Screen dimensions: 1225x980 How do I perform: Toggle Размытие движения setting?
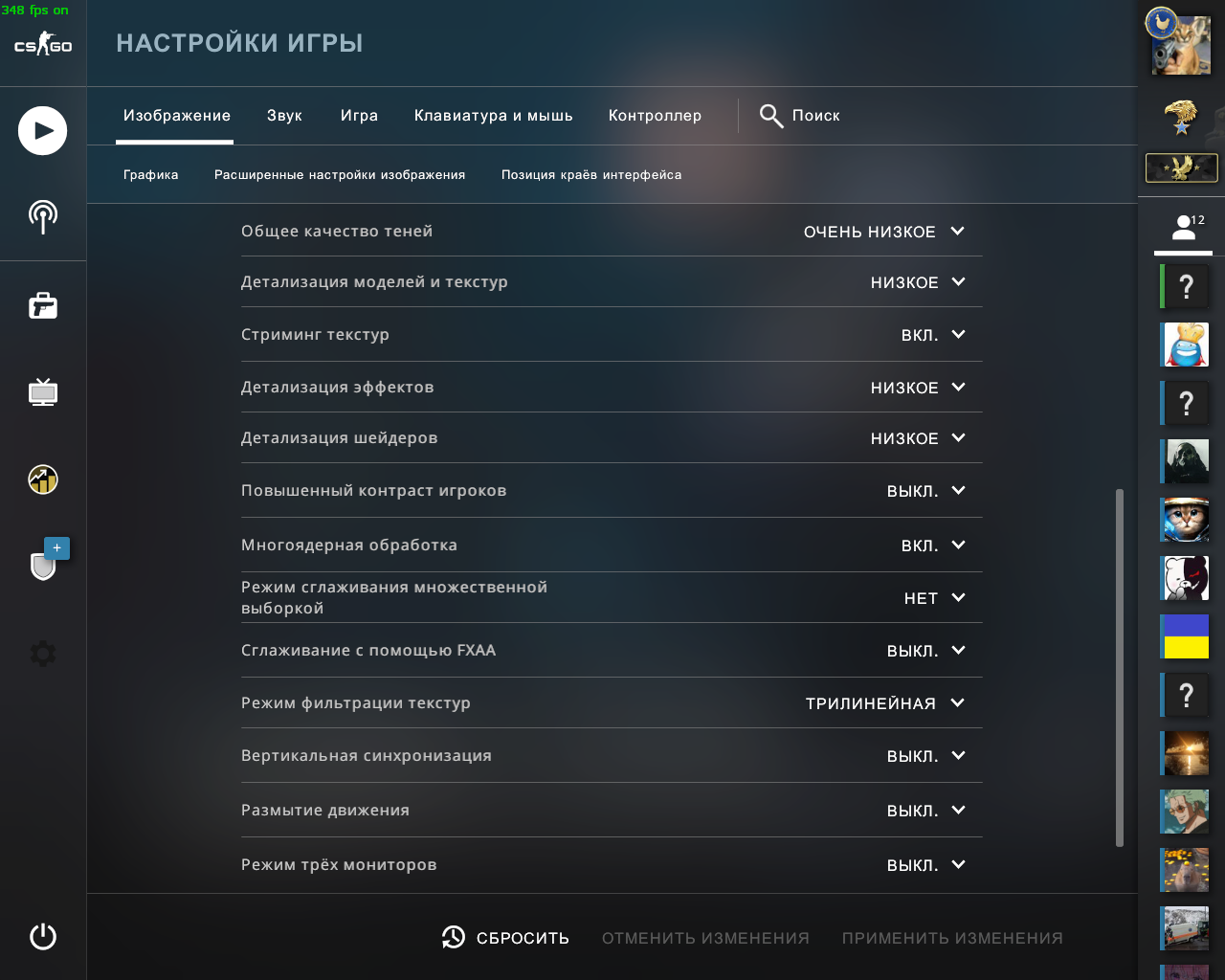pos(925,811)
